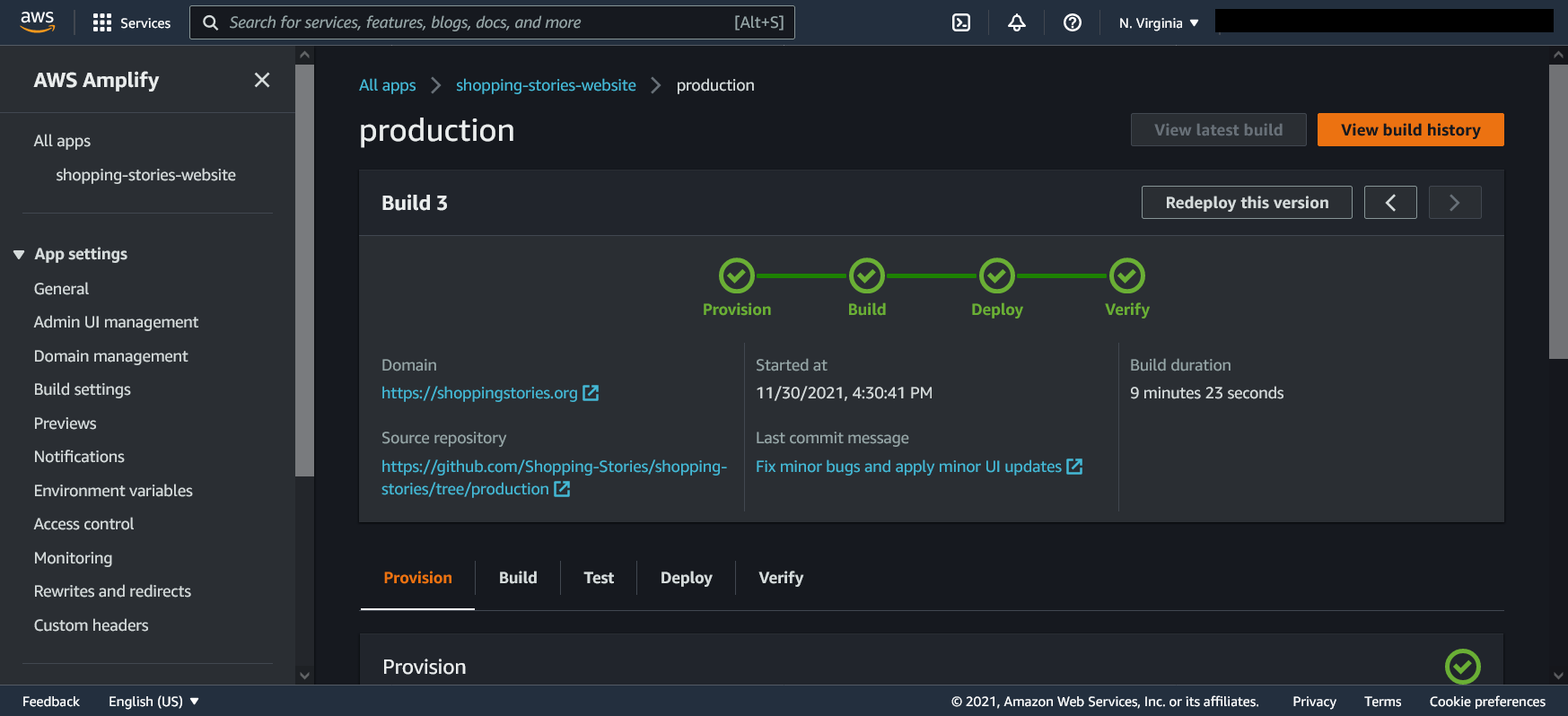Viewport: 1568px width, 716px height.
Task: Click external link icon next to shoppingstories.org
Action: (591, 393)
